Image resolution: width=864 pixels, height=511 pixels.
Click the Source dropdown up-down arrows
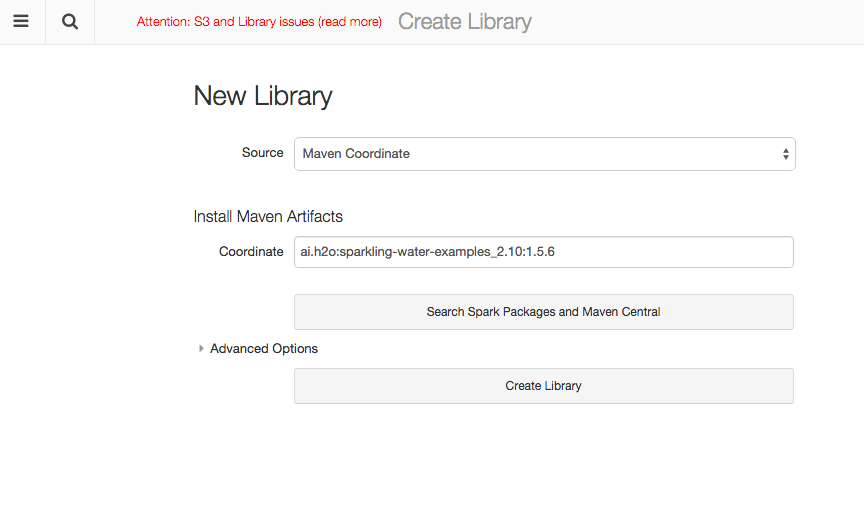point(785,154)
